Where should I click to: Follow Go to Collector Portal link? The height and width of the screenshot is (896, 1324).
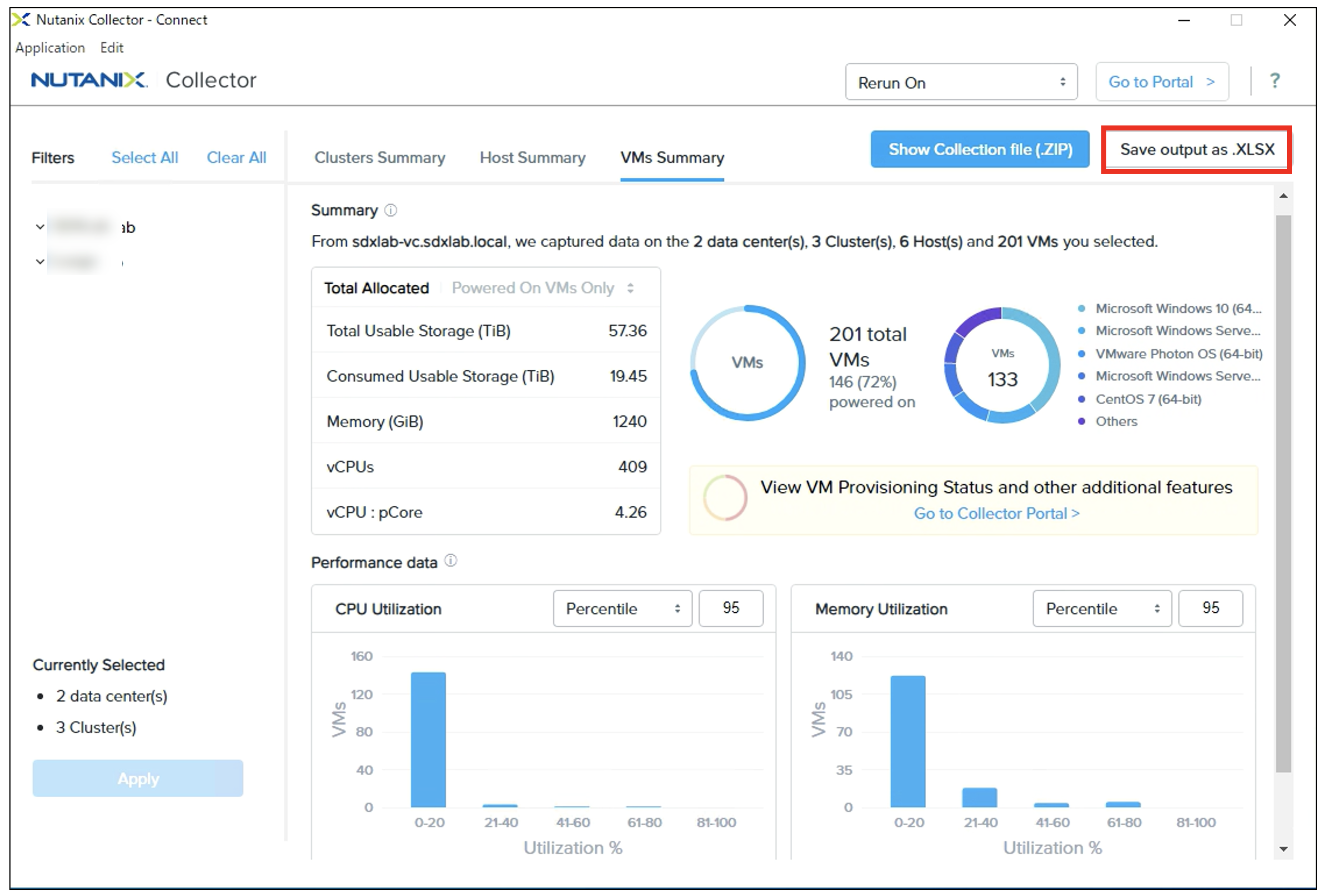996,513
